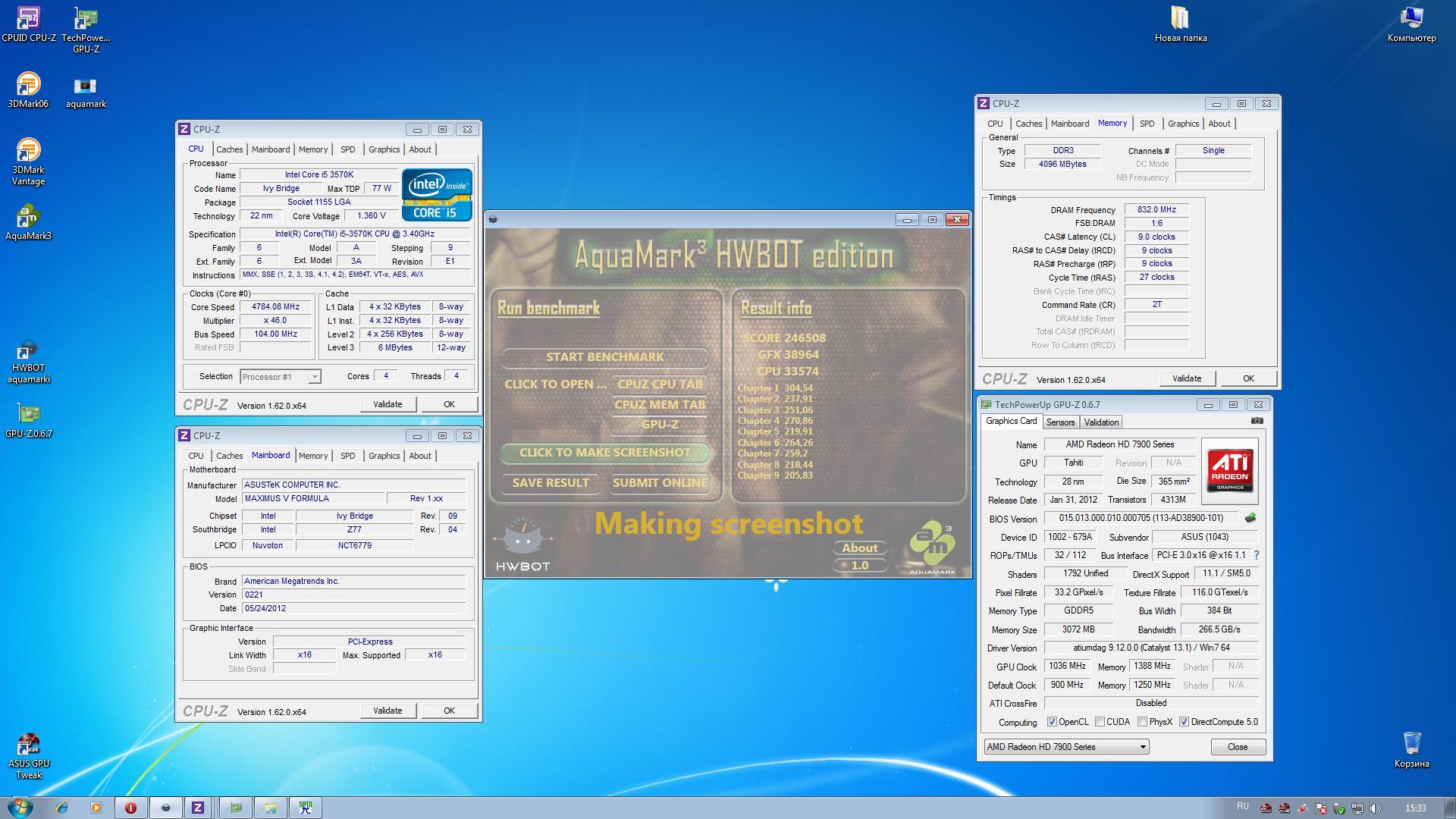1456x819 pixels.
Task: Select the Компьютер desktop icon
Action: (x=1411, y=24)
